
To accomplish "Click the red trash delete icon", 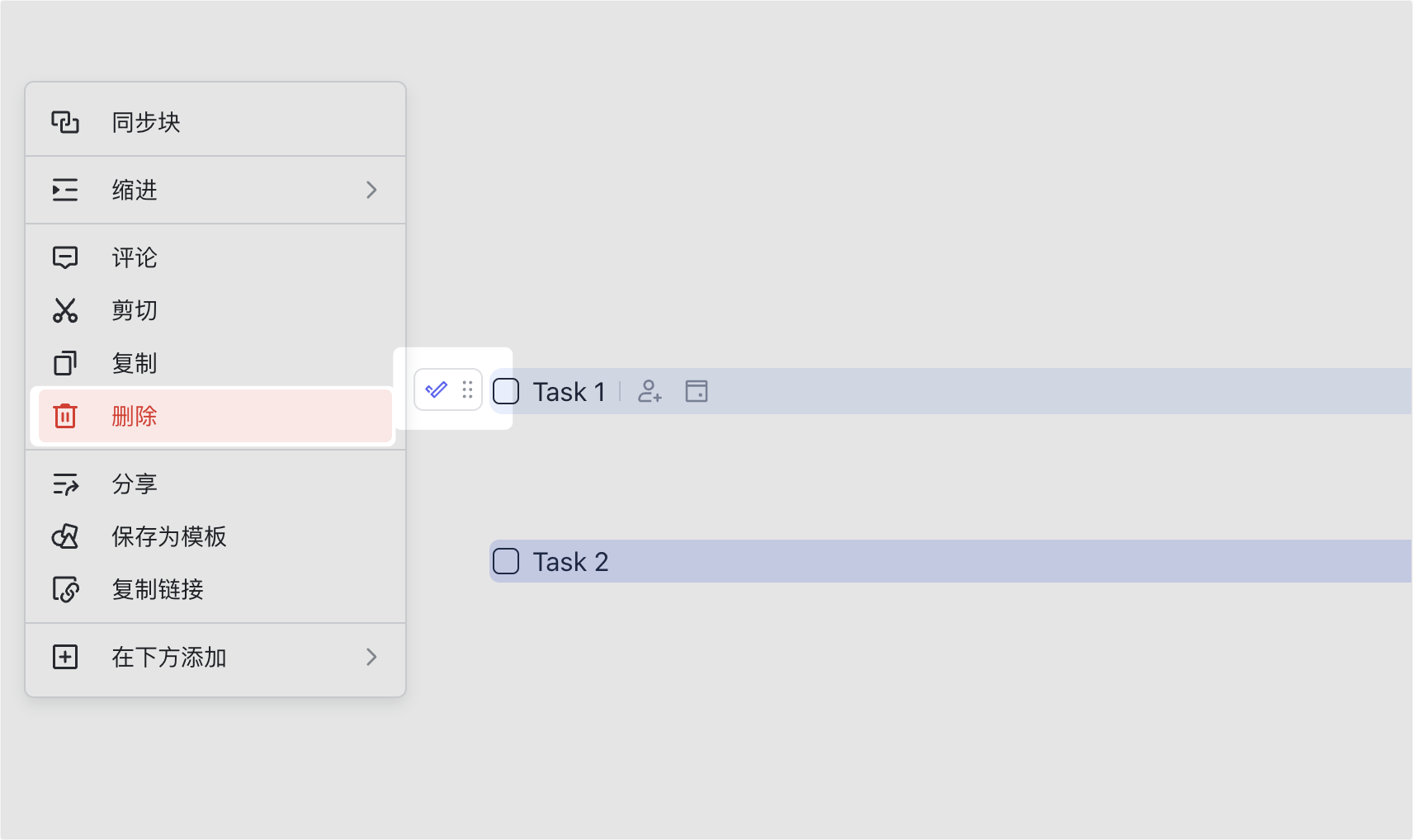I will [65, 416].
